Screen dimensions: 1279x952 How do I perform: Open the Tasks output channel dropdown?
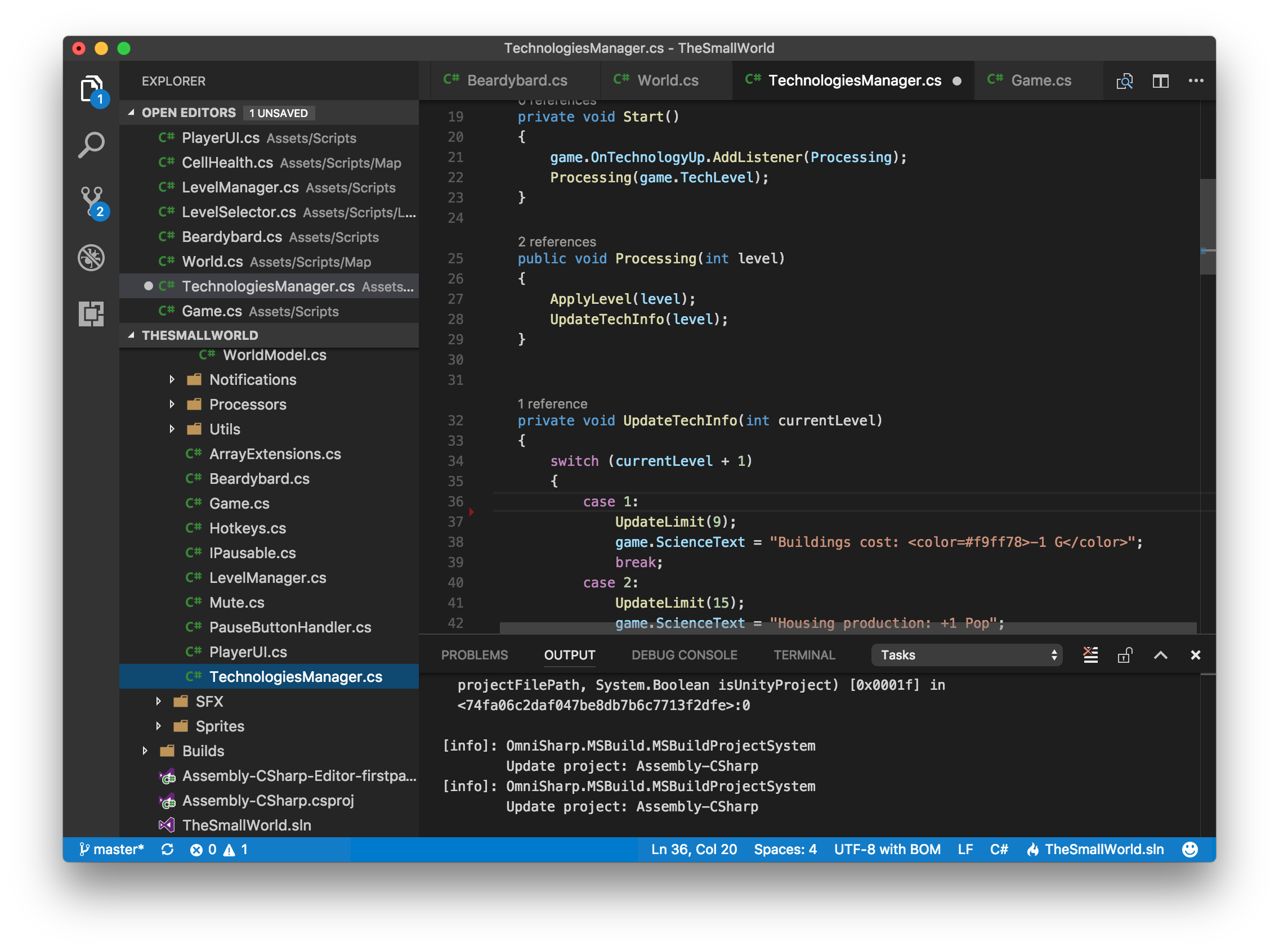point(967,655)
